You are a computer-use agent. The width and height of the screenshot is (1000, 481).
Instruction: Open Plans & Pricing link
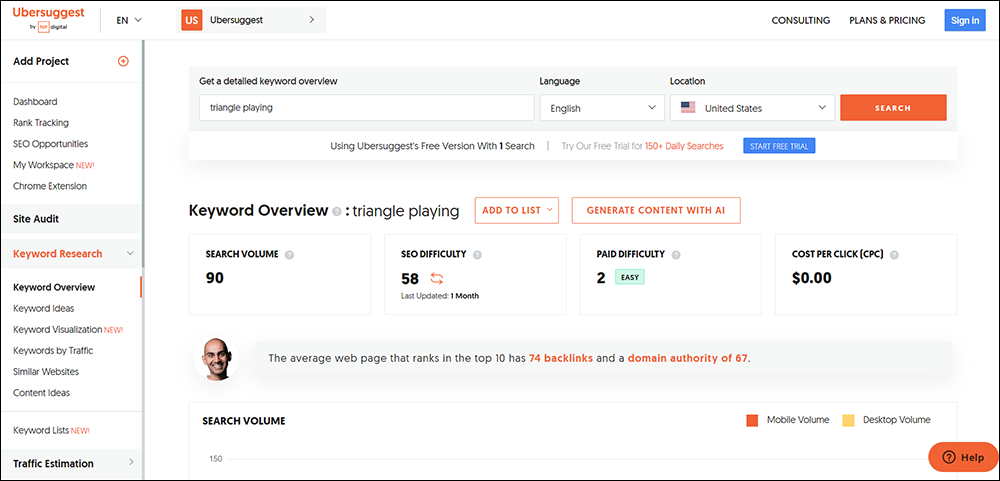(x=887, y=20)
